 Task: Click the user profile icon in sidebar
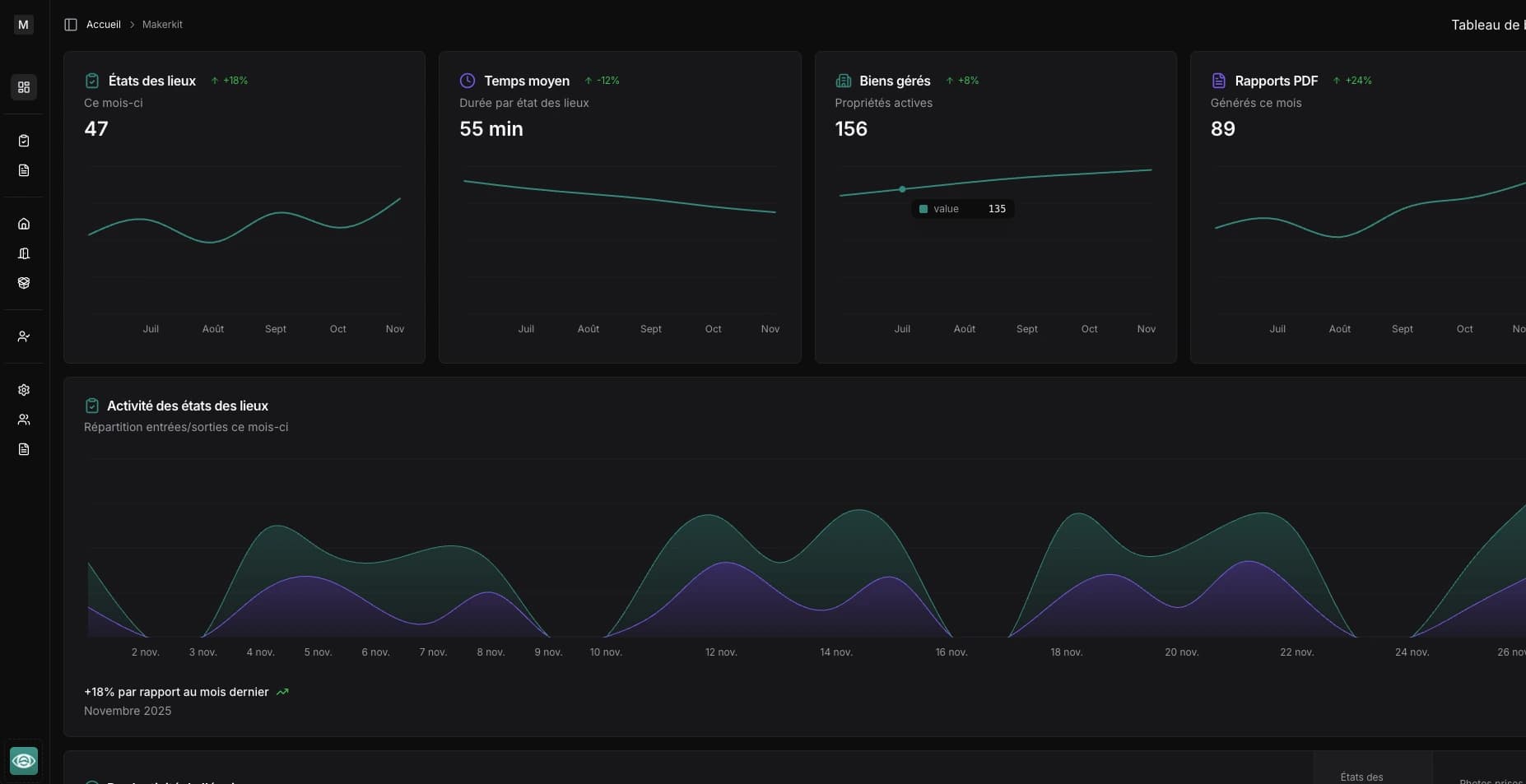coord(23,336)
